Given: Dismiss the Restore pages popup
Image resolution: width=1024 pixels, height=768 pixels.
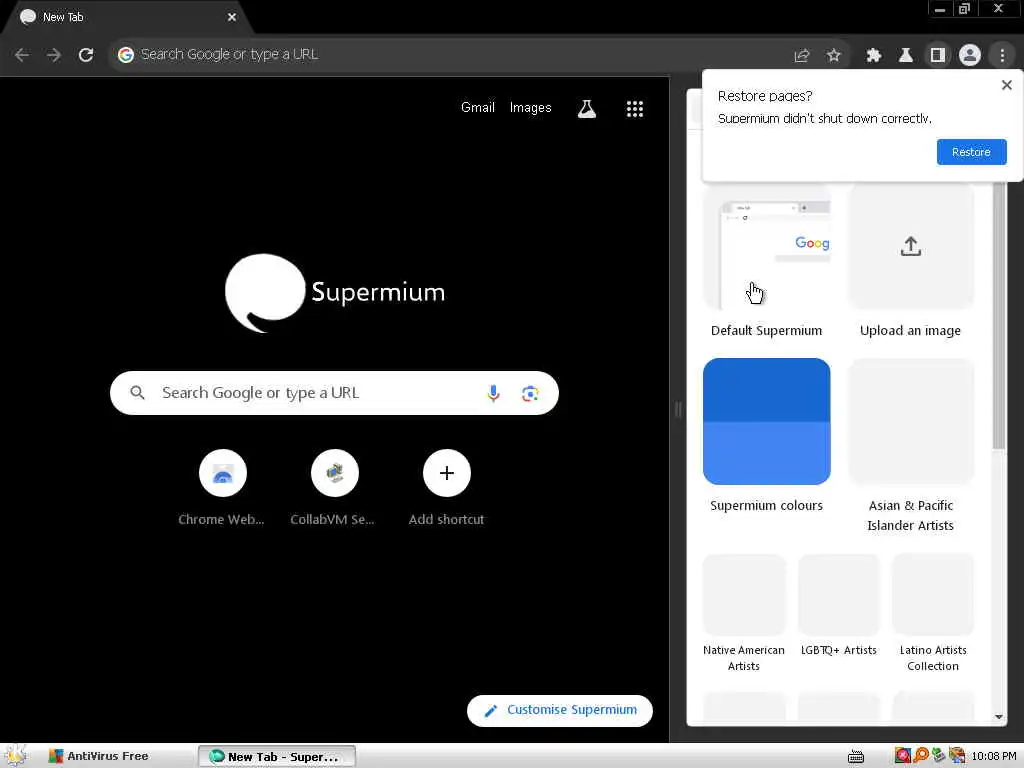Looking at the screenshot, I should point(1006,85).
